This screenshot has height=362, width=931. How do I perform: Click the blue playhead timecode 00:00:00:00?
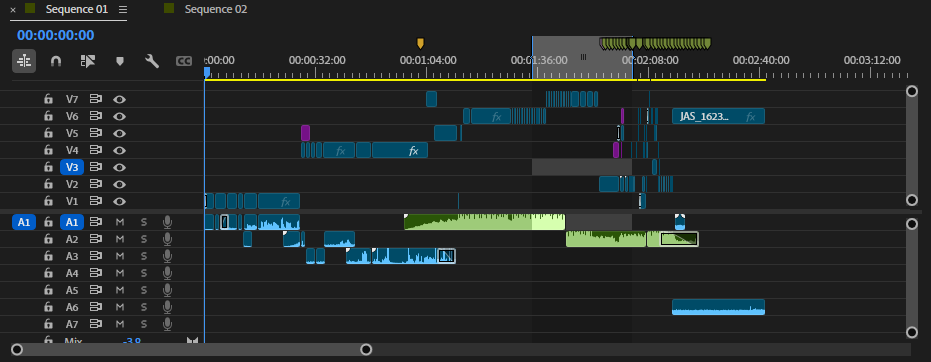click(x=56, y=35)
